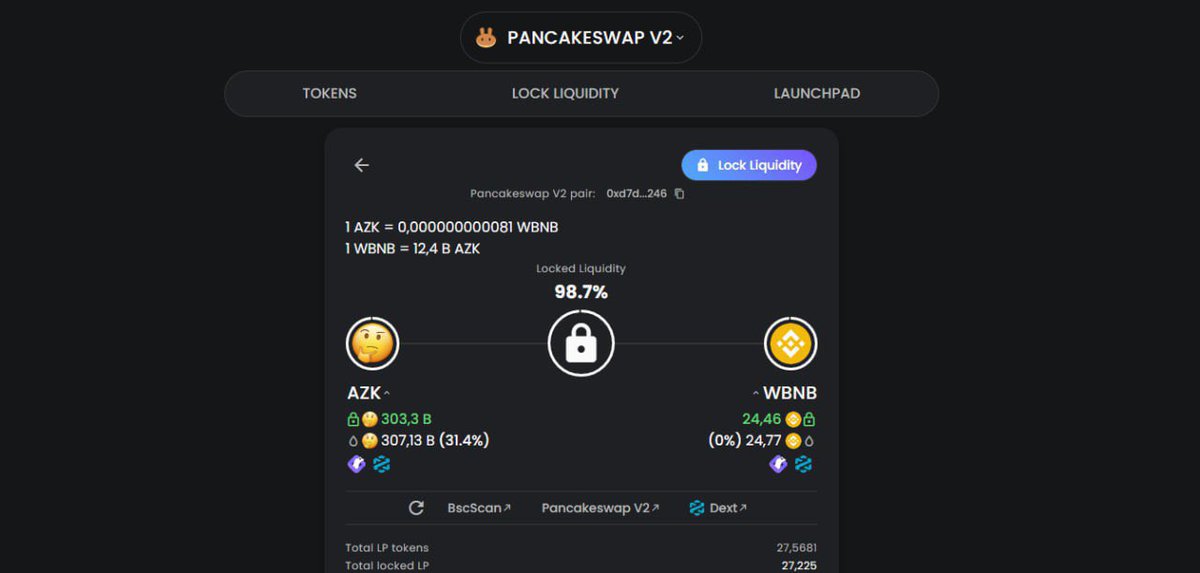
Task: Open the purple explorer icon under WBNB
Action: coord(779,464)
